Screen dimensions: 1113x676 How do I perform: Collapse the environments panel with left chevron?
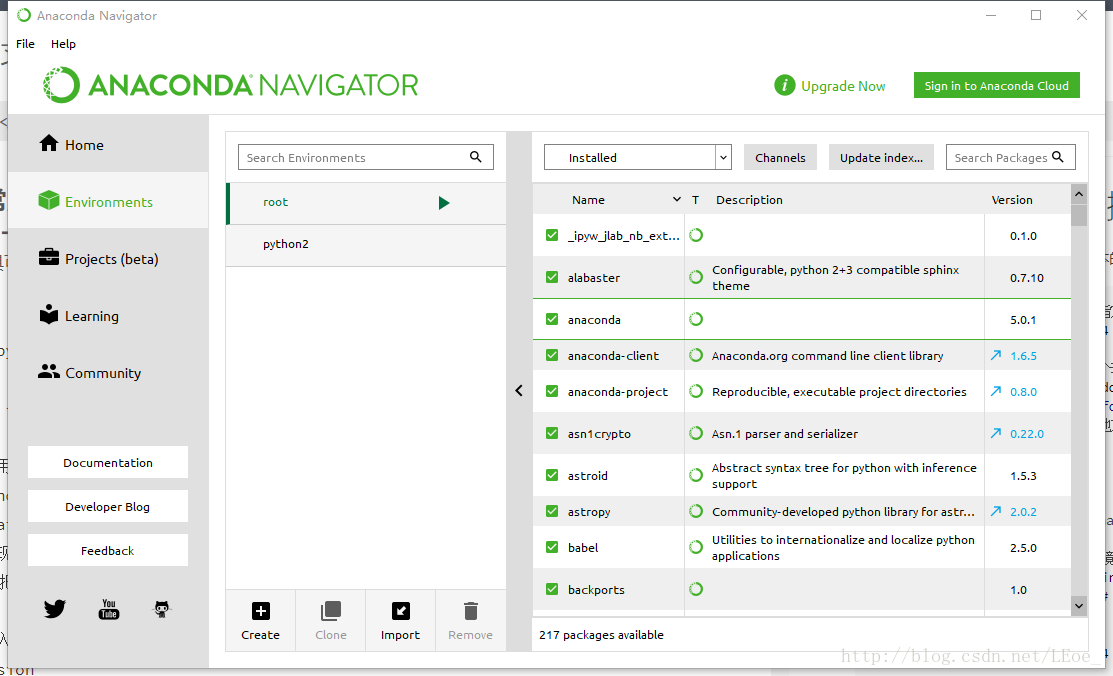(519, 391)
